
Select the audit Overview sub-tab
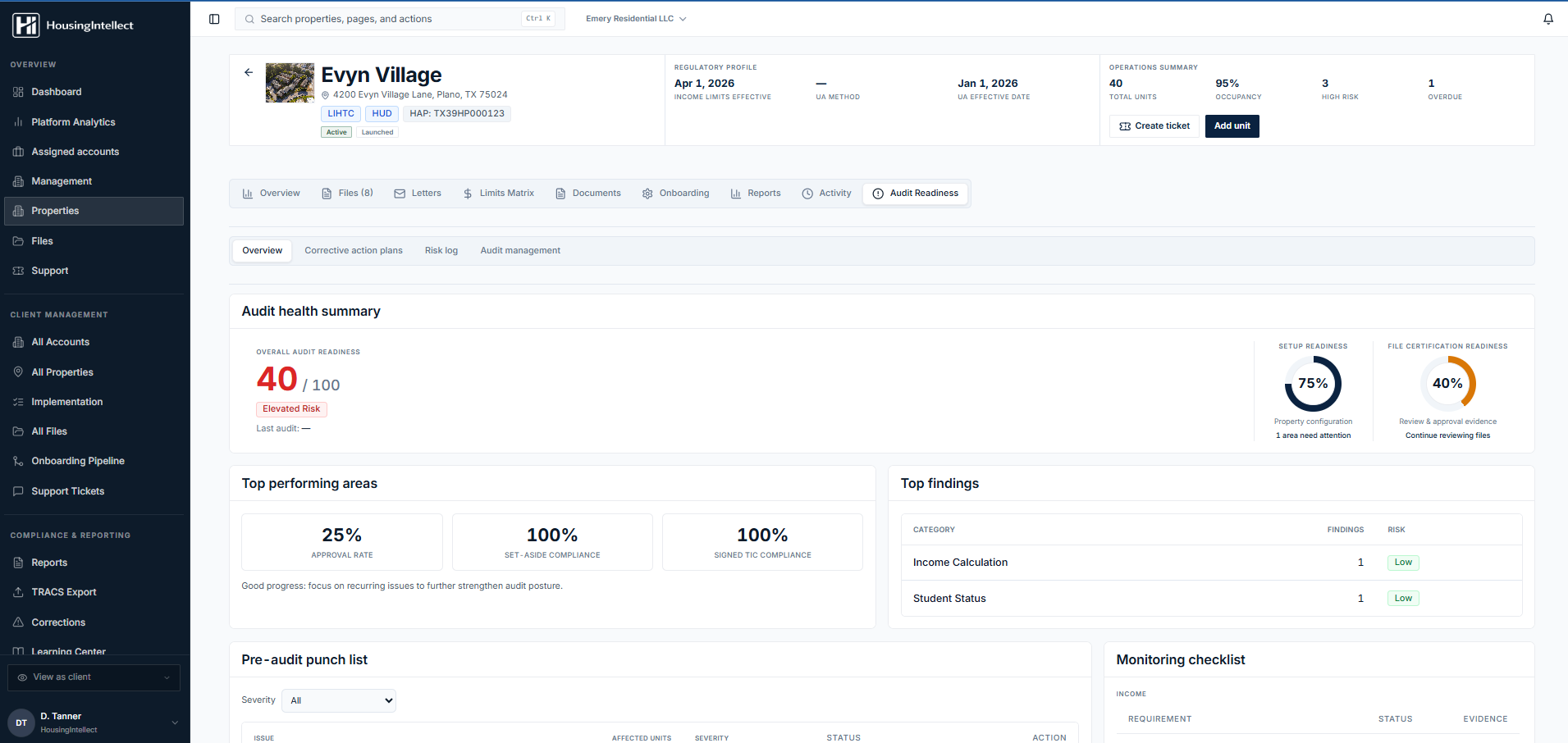263,251
